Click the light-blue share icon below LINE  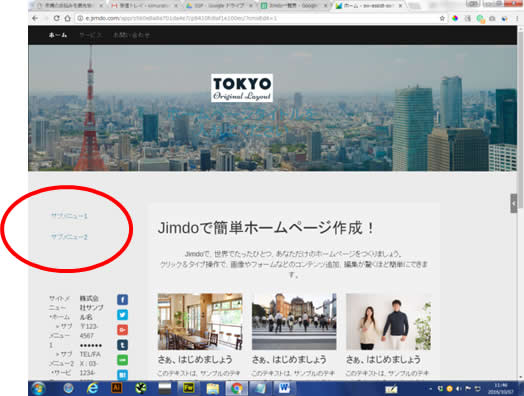pos(122,375)
